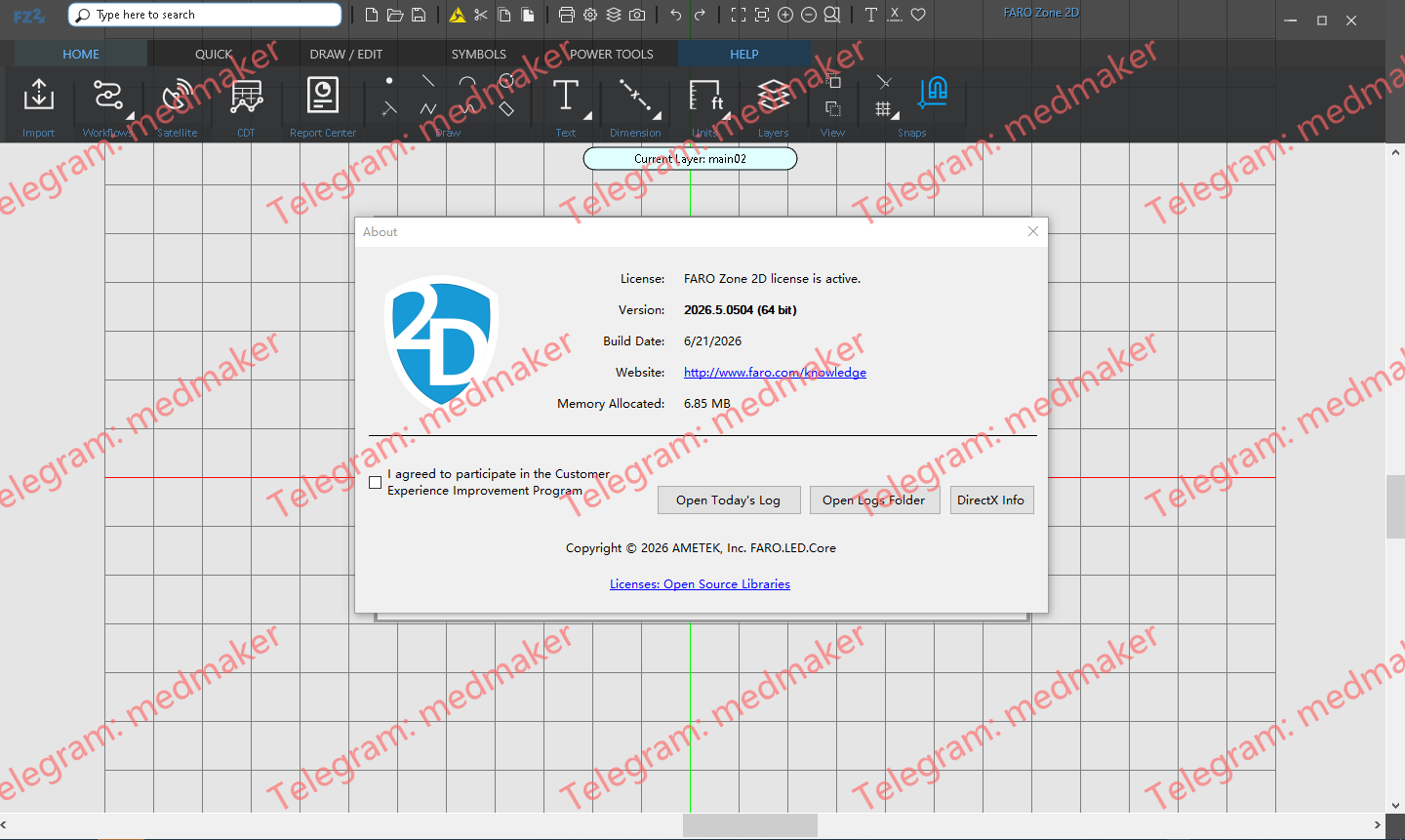The image size is (1405, 840).
Task: Take a snapshot with the camera icon
Action: point(637,15)
